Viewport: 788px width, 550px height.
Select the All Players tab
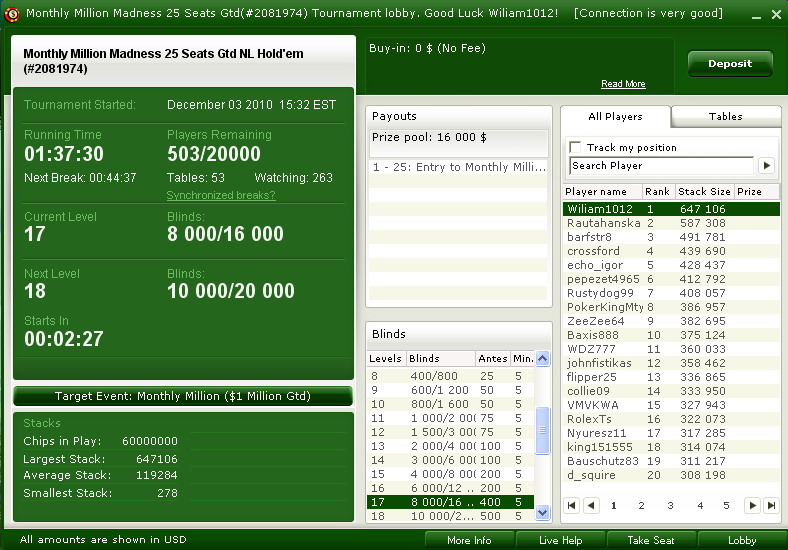[615, 117]
